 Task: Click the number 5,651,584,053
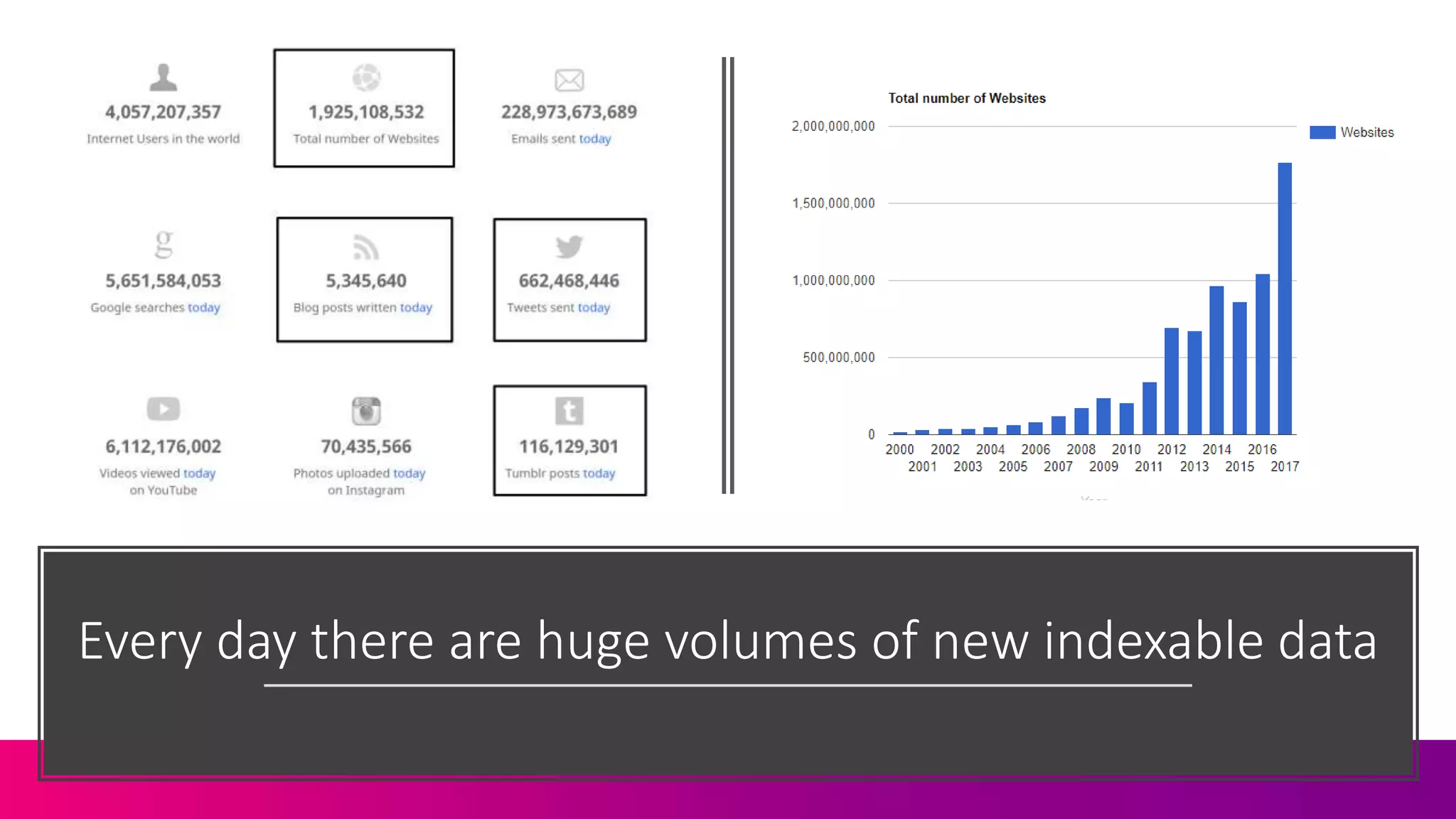[163, 281]
